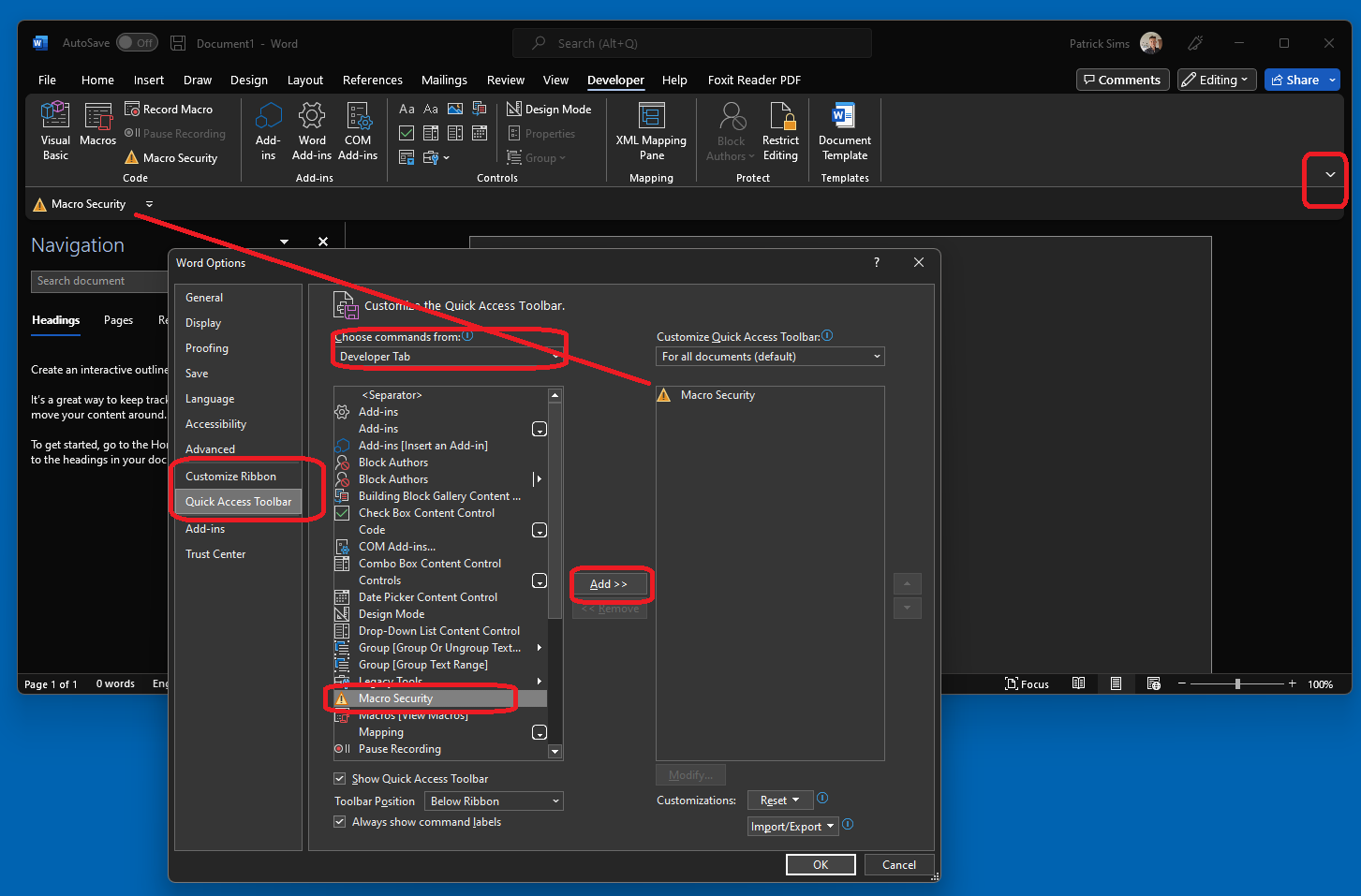Viewport: 1361px width, 896px height.
Task: Select Macro Security in the commands list
Action: [x=440, y=698]
